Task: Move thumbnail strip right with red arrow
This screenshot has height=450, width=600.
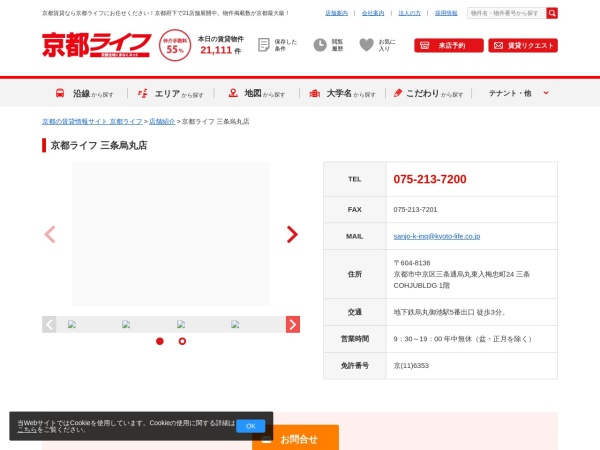Action: point(293,324)
